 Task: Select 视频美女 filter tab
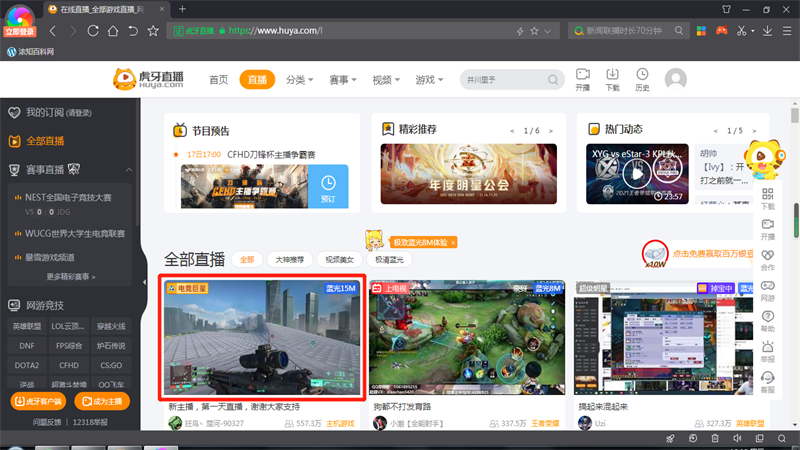point(339,260)
